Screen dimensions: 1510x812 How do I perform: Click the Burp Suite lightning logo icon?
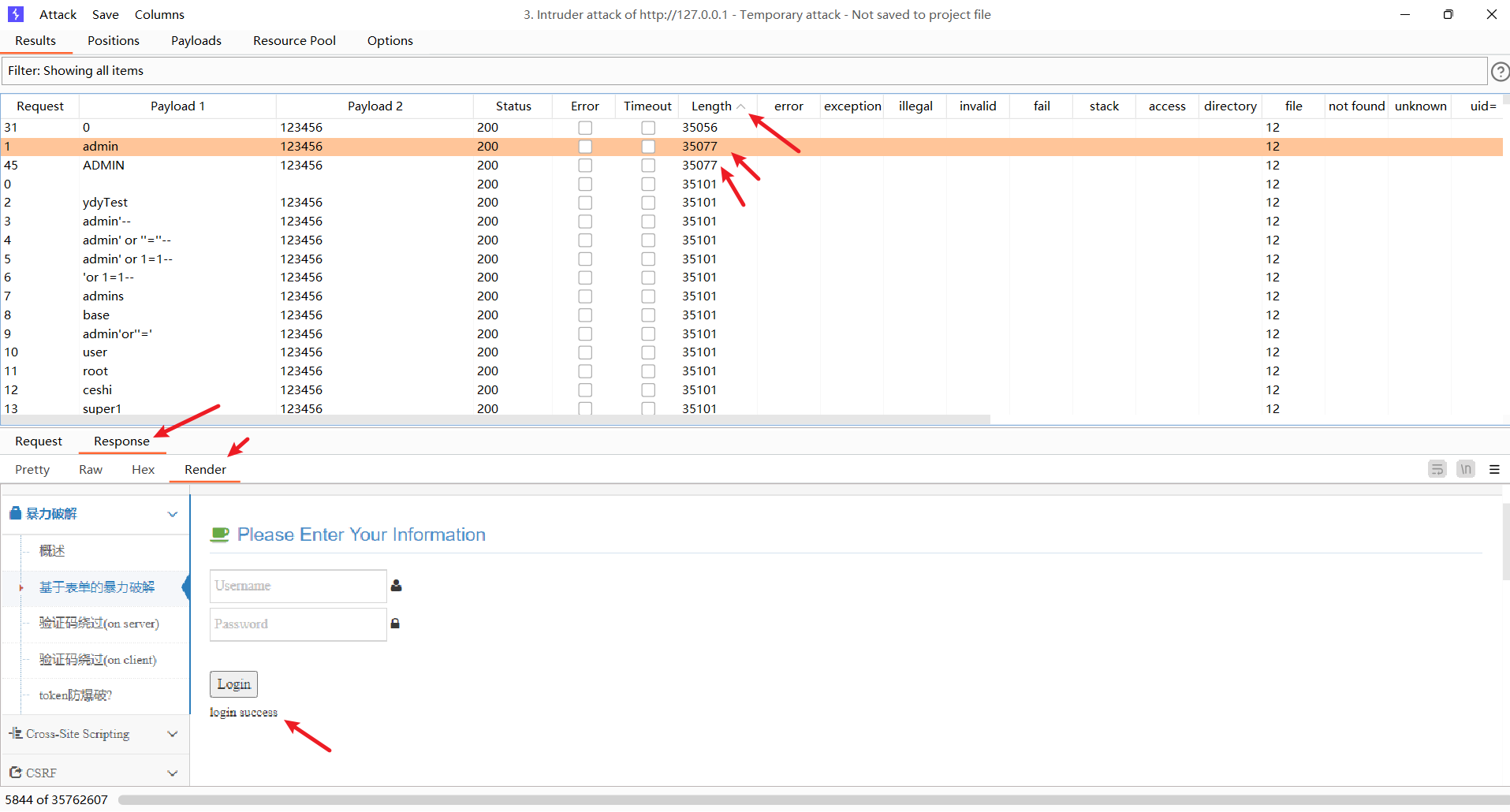16,14
